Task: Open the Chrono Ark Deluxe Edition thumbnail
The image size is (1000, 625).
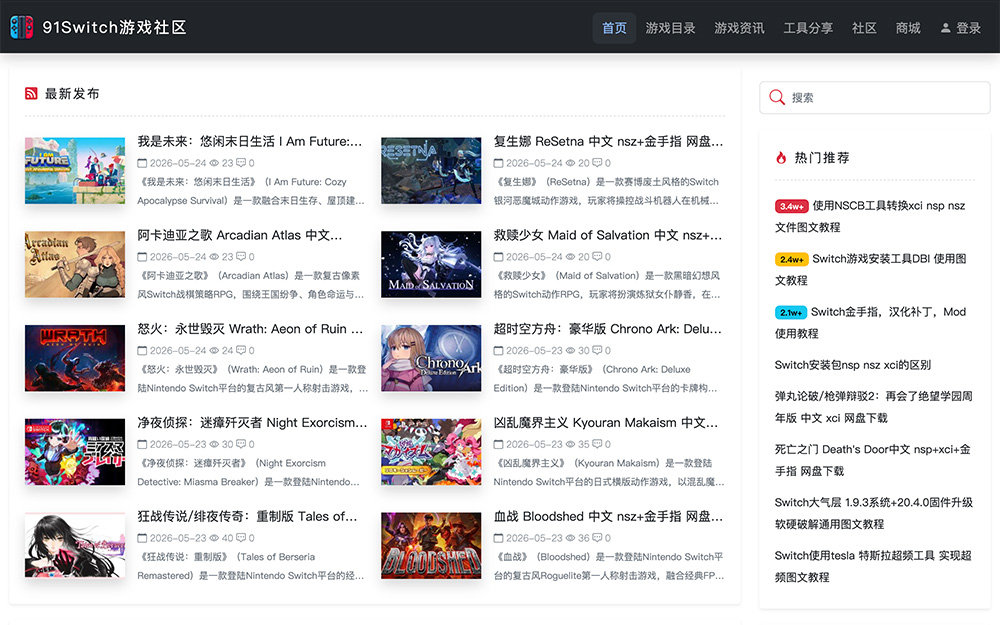Action: tap(431, 358)
